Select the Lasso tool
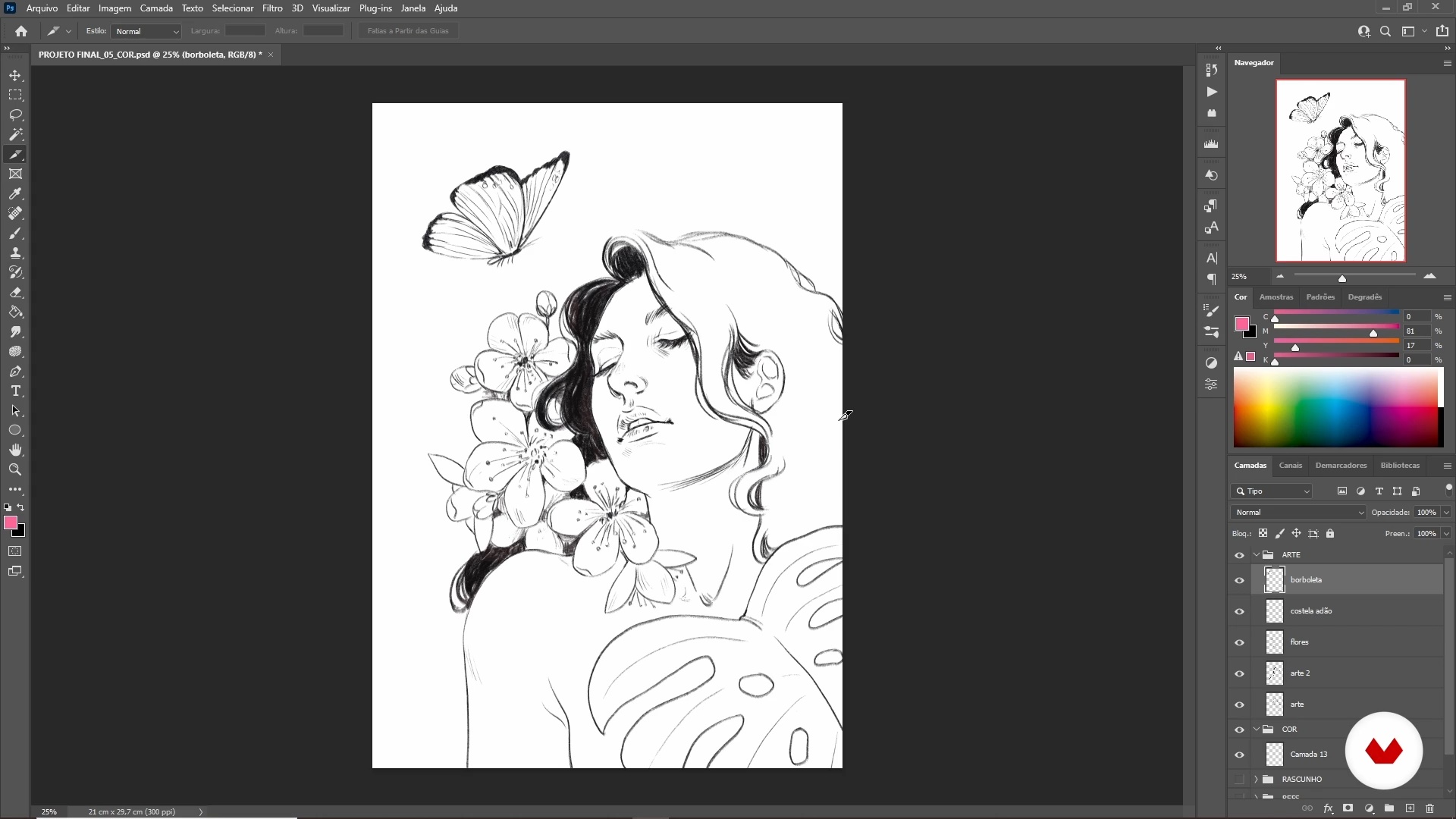The width and height of the screenshot is (1456, 819). tap(15, 115)
